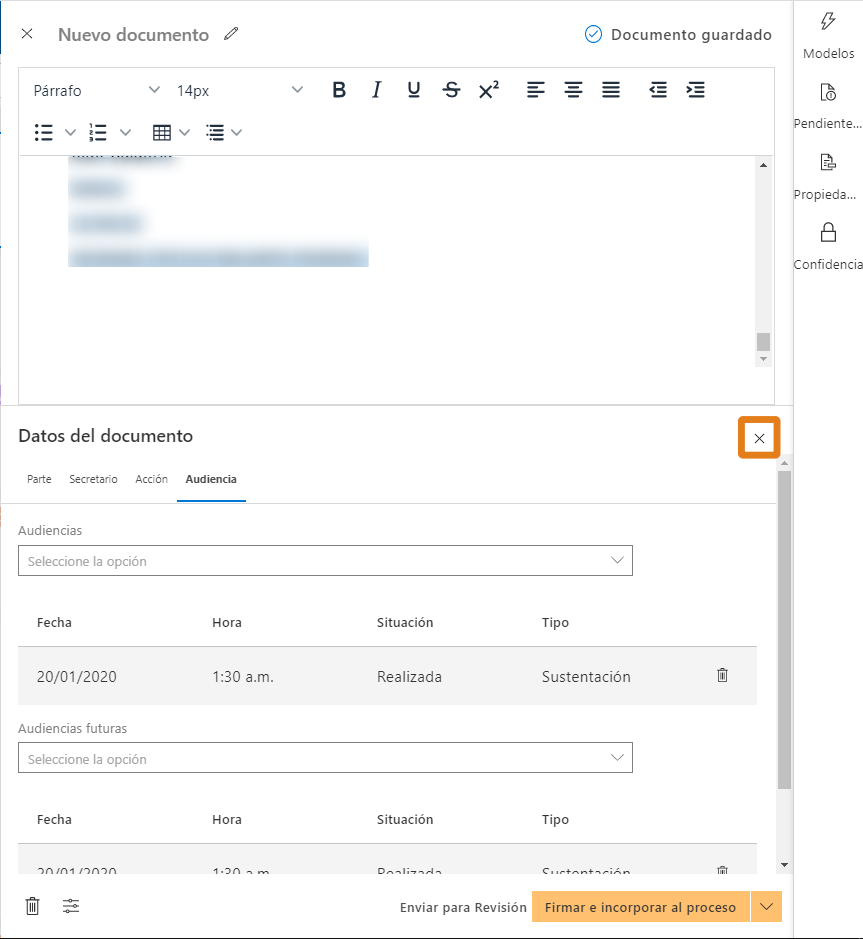Insert a numbered list
This screenshot has height=939, width=863.
98,132
